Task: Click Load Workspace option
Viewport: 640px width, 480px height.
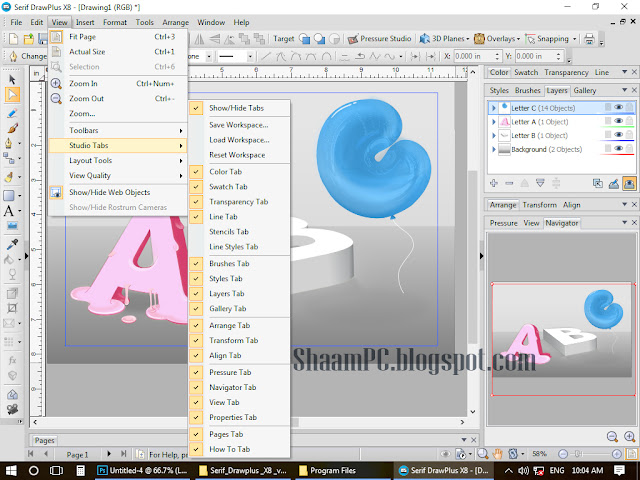Action: tap(239, 140)
